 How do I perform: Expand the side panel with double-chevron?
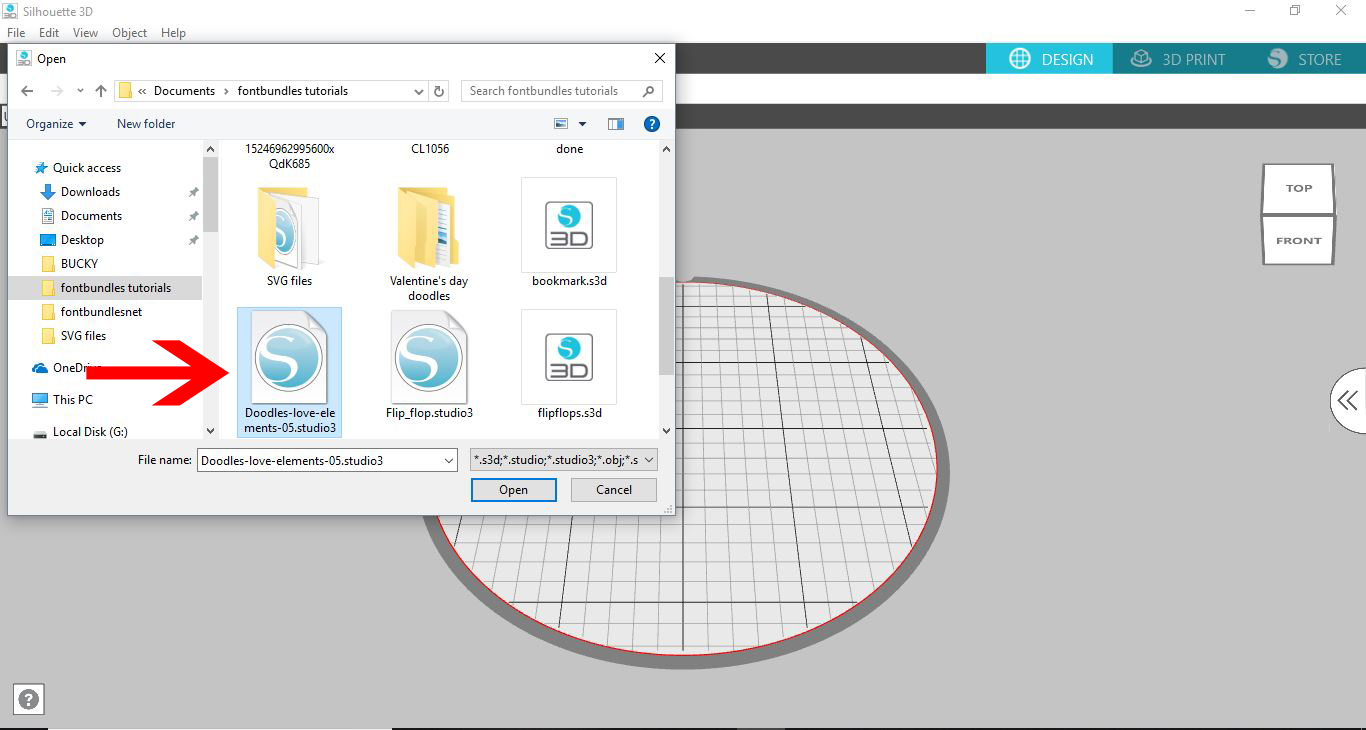pos(1348,401)
